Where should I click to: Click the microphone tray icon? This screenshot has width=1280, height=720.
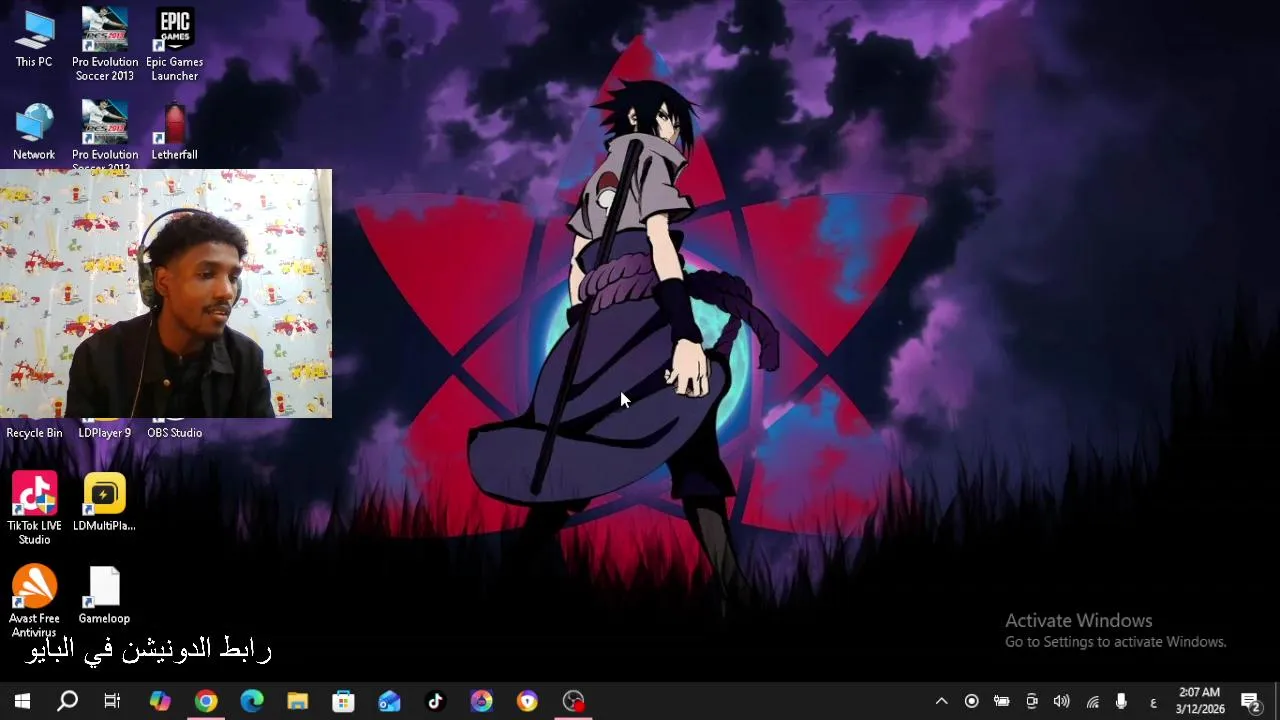[x=1121, y=701]
